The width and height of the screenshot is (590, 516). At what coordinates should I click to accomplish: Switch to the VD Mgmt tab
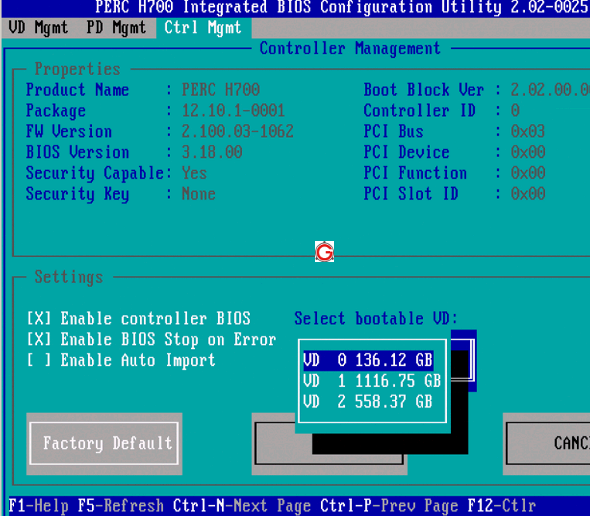click(38, 28)
